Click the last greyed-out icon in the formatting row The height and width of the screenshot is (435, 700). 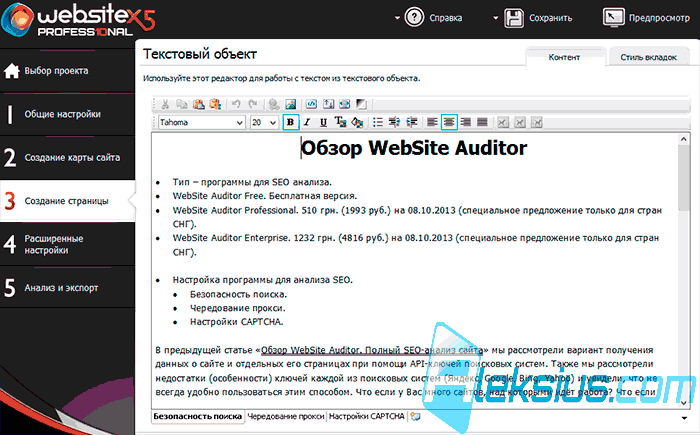(537, 122)
